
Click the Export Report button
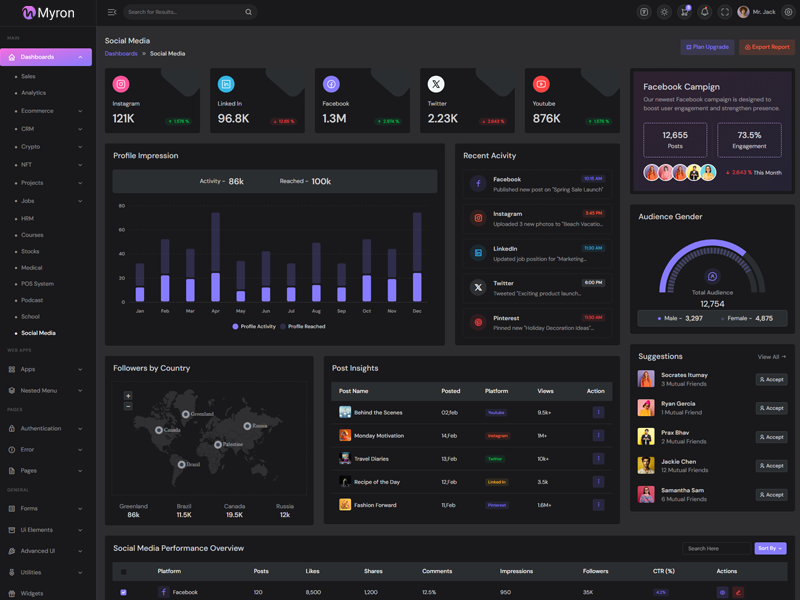point(767,47)
